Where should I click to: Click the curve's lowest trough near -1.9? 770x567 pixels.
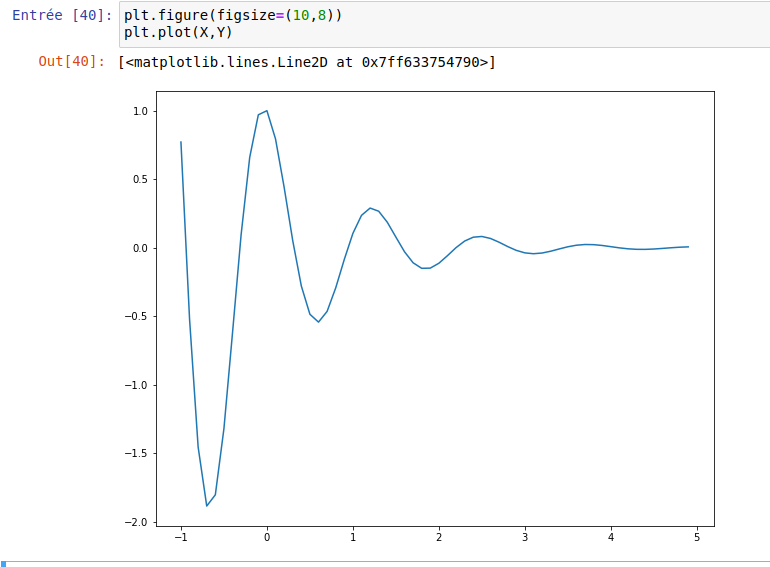(x=207, y=505)
